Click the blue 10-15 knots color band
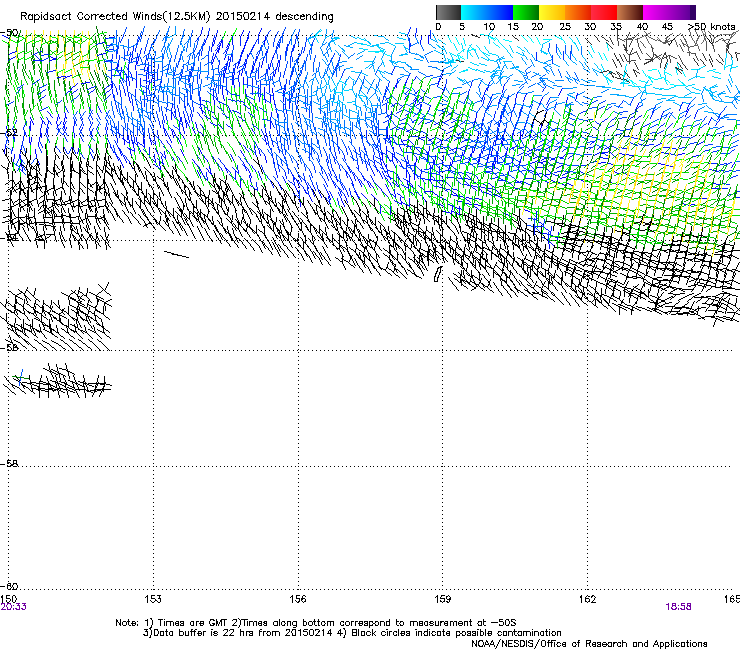Screen dimensions: 740x650 [500, 12]
